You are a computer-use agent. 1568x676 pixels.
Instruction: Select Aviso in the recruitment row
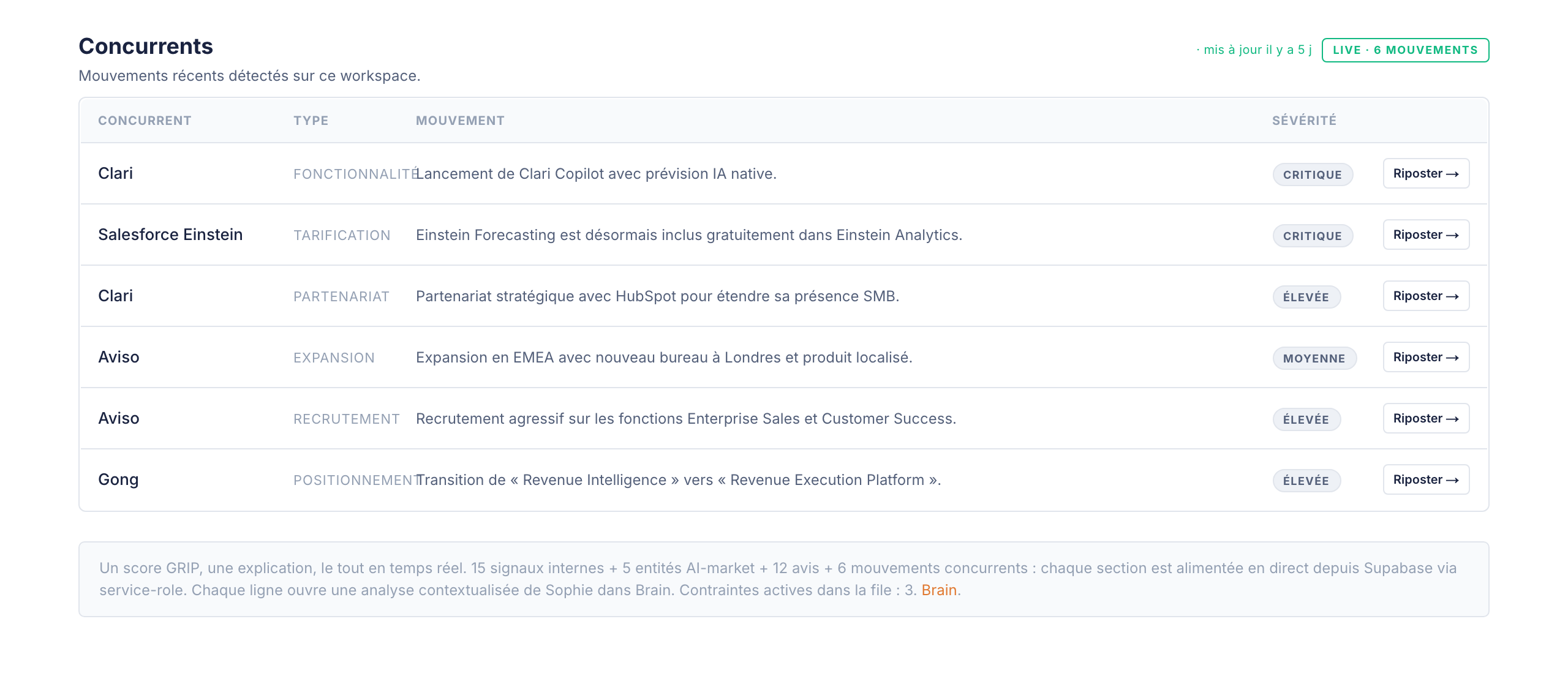119,418
